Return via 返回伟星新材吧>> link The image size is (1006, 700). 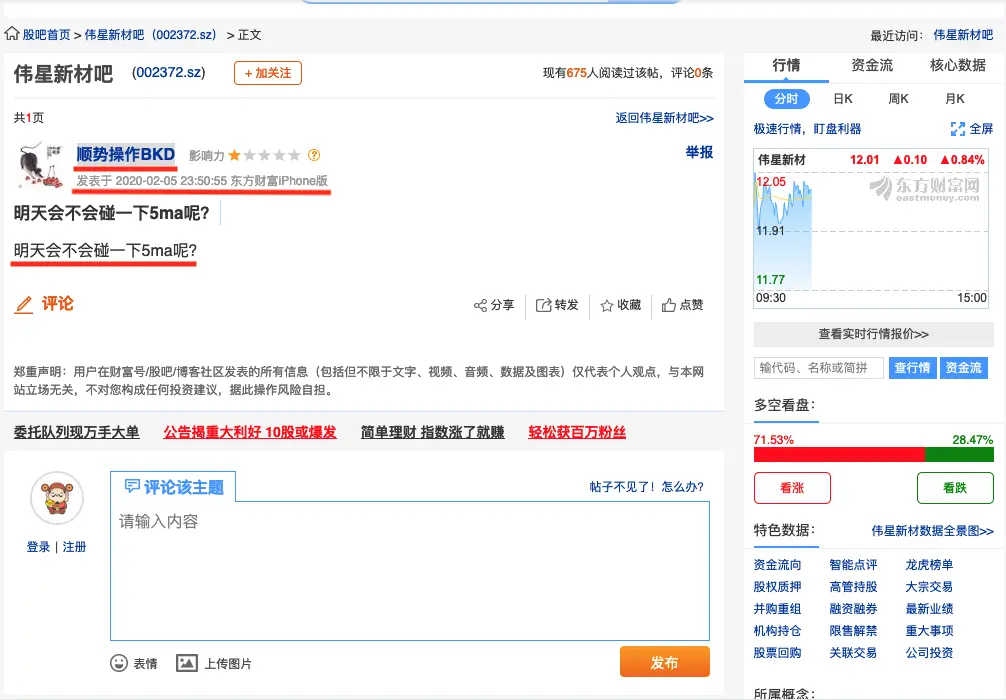664,118
